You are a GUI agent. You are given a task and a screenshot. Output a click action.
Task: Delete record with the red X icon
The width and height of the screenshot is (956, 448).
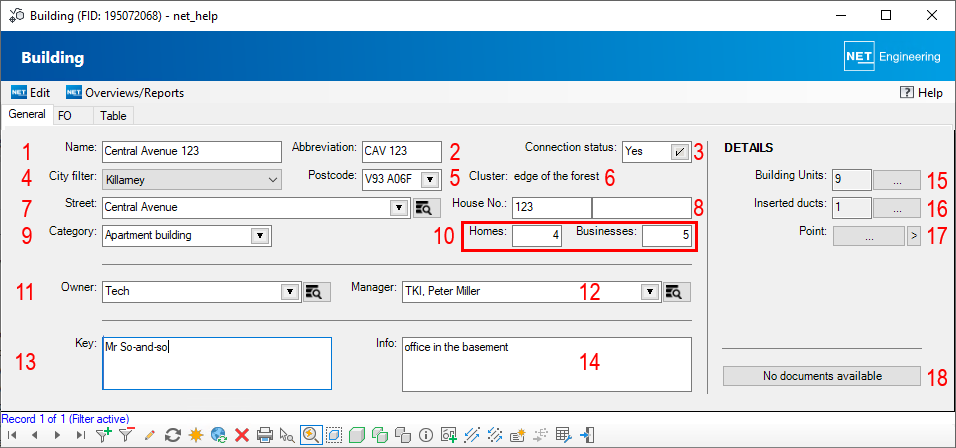click(x=241, y=435)
